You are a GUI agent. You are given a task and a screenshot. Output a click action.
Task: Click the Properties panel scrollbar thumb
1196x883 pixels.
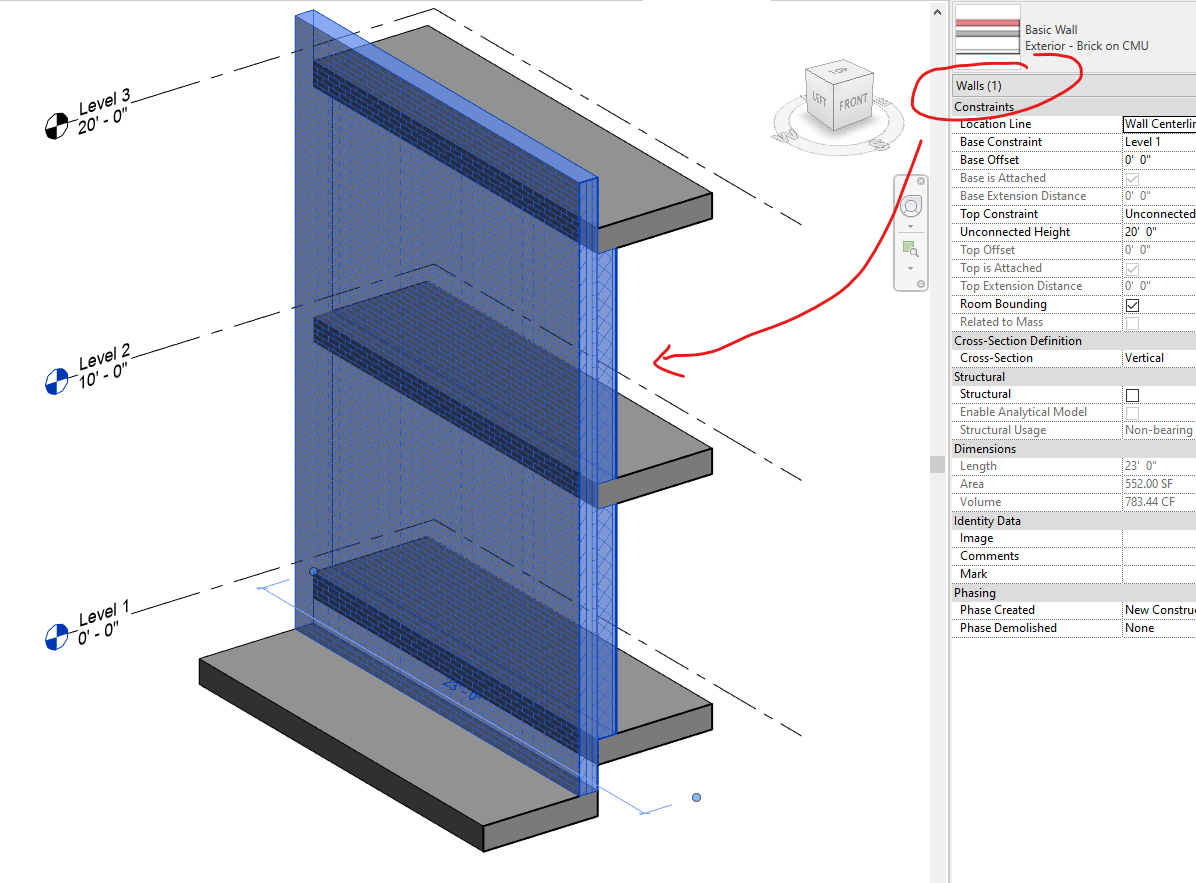click(x=938, y=463)
